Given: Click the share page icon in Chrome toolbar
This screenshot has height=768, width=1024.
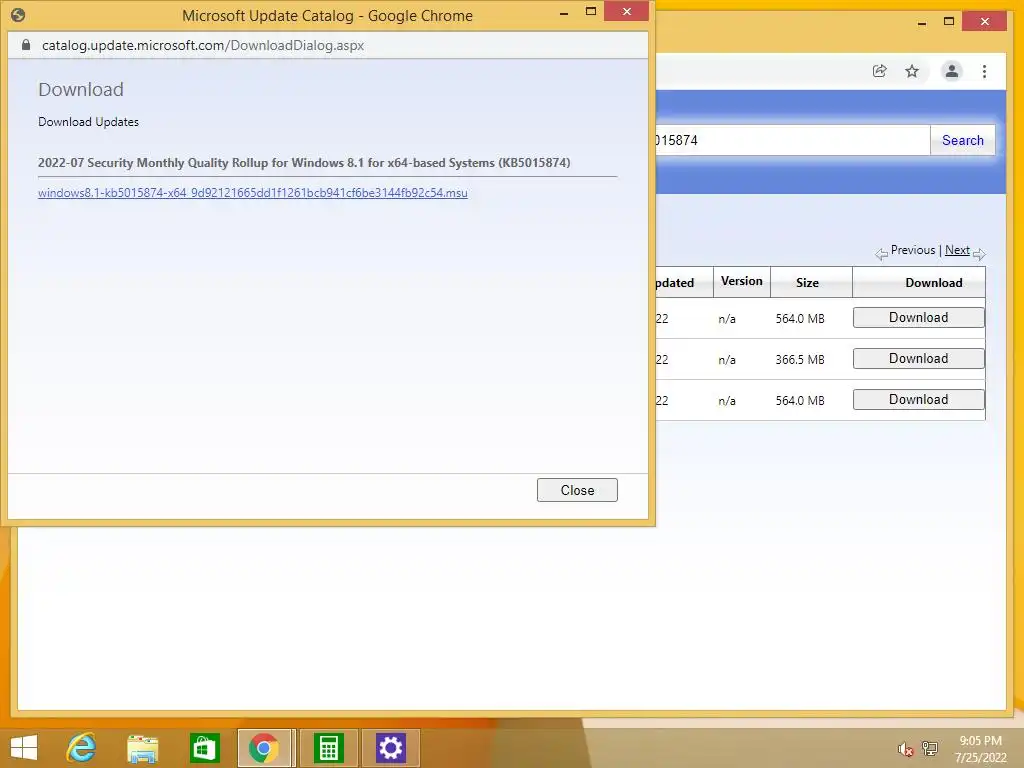Looking at the screenshot, I should point(880,71).
